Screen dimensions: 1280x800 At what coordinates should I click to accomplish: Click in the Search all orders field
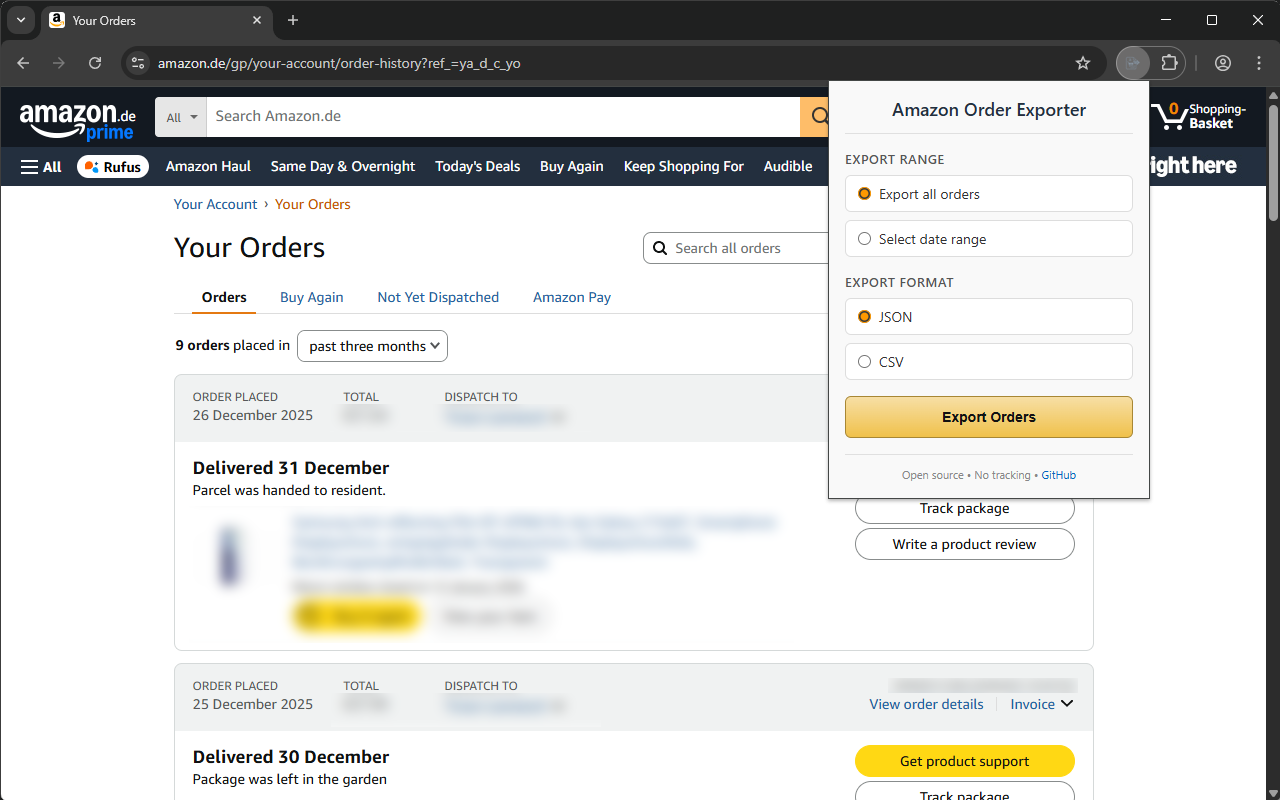pyautogui.click(x=737, y=248)
